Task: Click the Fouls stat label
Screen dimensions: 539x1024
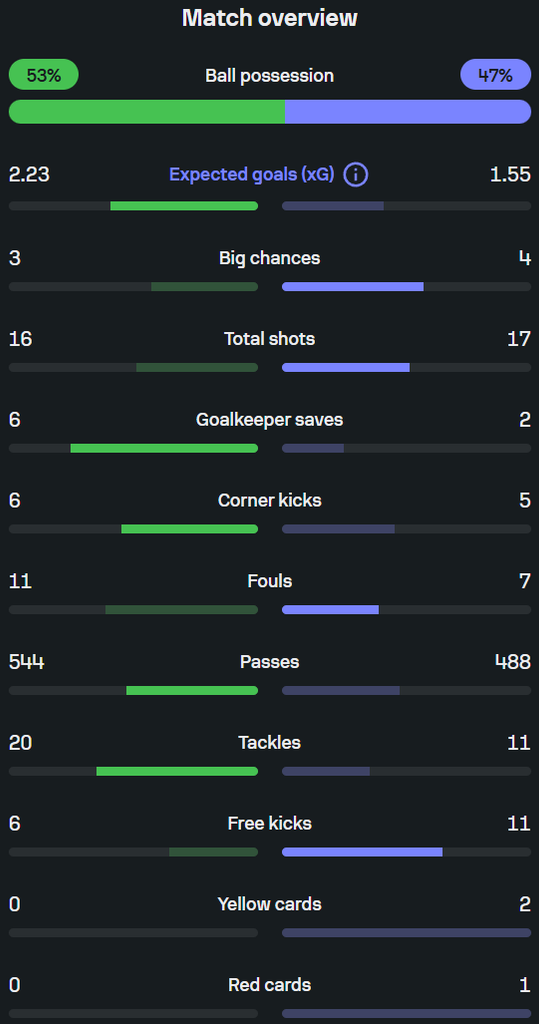Action: pos(269,581)
